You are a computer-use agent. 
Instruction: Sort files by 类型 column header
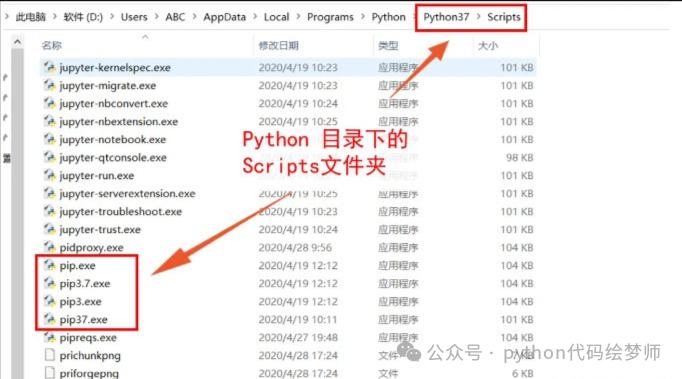pyautogui.click(x=388, y=45)
